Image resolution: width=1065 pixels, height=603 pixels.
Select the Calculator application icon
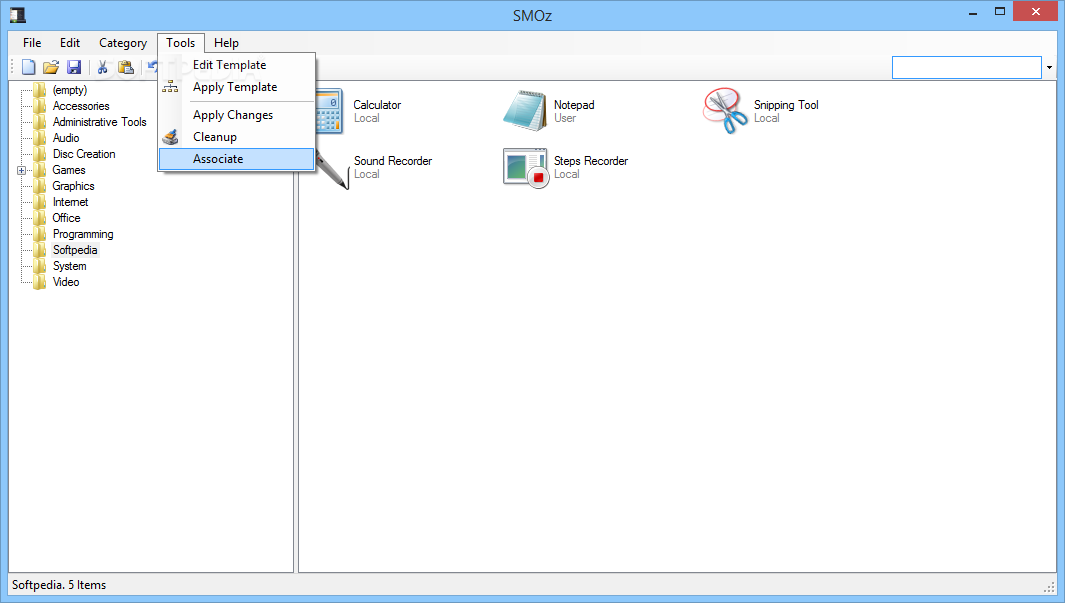click(329, 111)
